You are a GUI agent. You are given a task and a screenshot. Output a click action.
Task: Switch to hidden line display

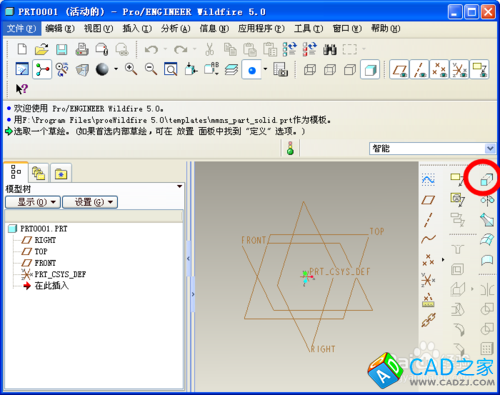point(330,70)
